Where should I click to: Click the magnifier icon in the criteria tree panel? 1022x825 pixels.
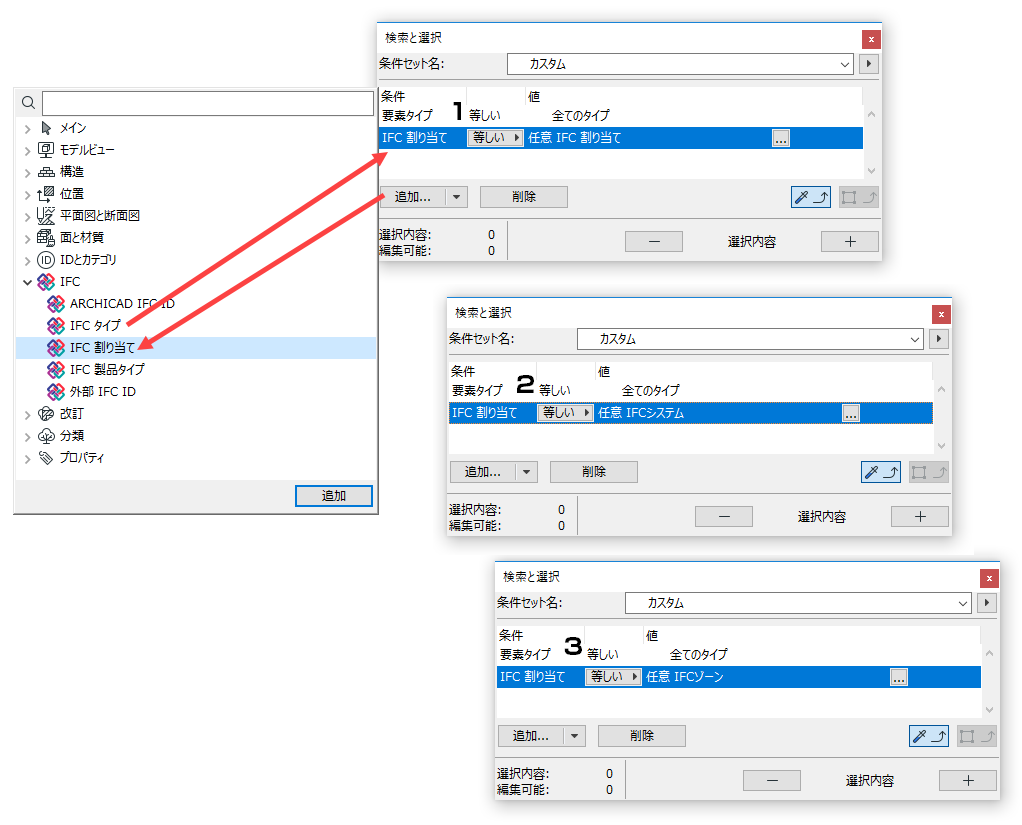(27, 102)
